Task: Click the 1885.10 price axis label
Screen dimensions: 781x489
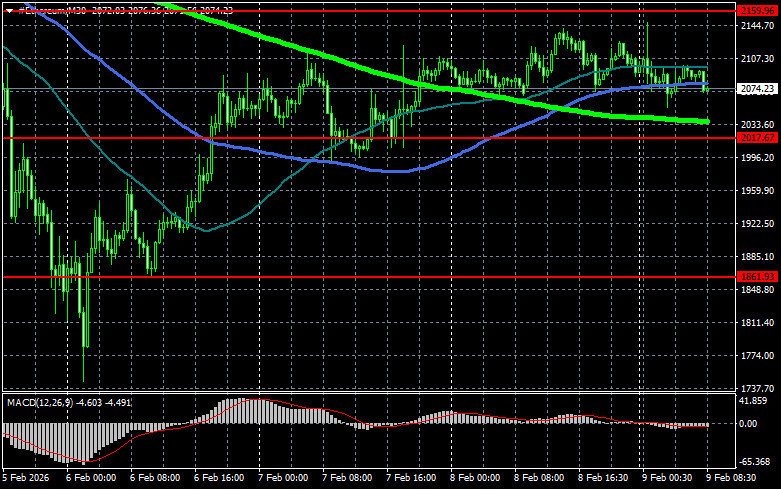Action: (757, 256)
